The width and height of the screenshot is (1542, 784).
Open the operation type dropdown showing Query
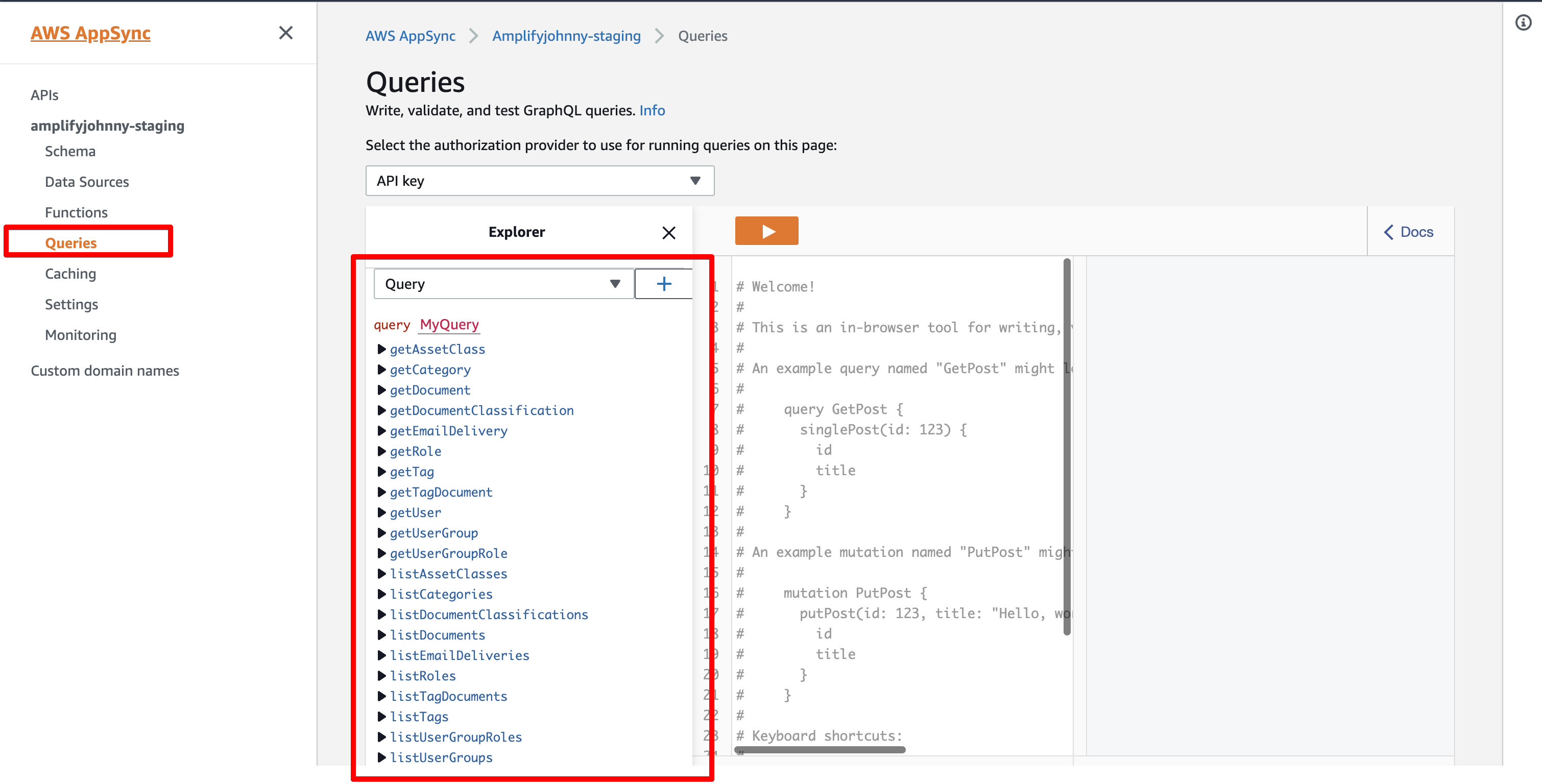[503, 283]
